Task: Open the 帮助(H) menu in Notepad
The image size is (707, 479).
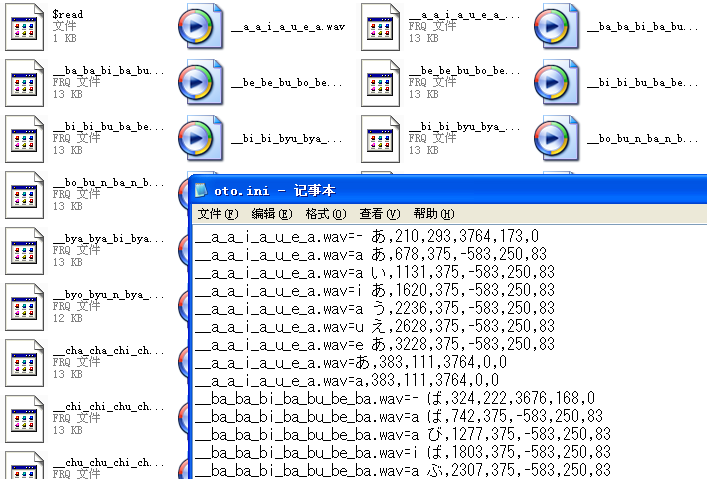Action: (x=434, y=214)
